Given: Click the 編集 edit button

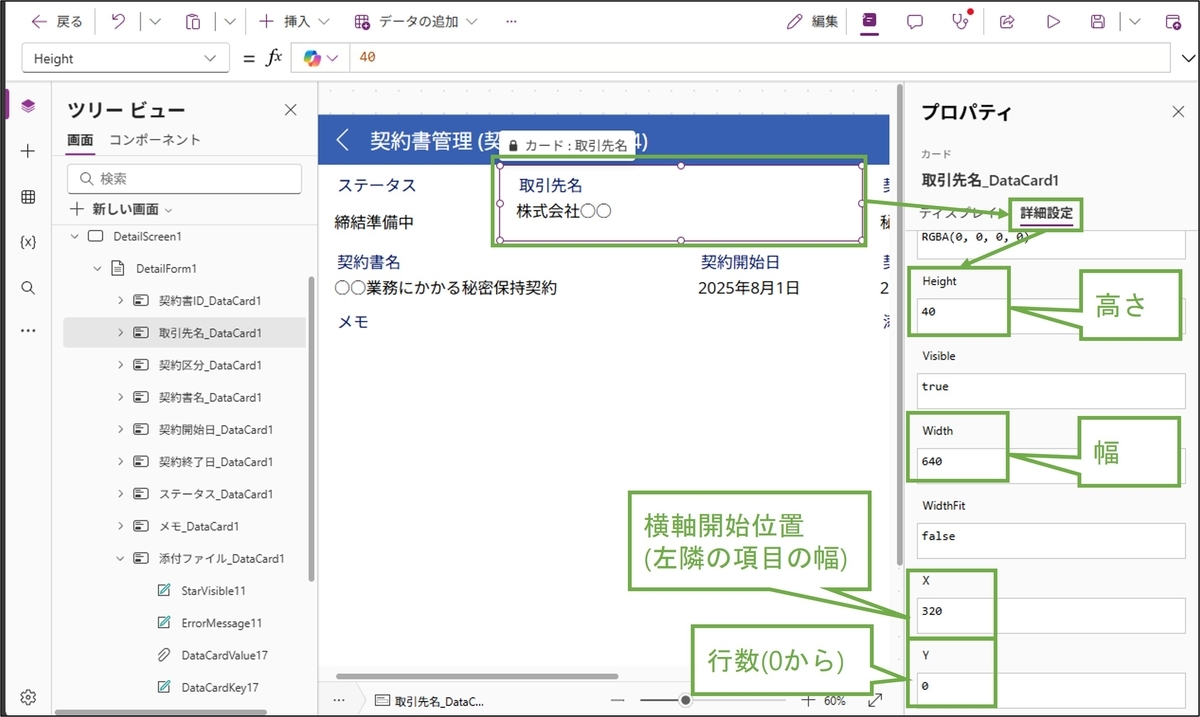Looking at the screenshot, I should 812,21.
